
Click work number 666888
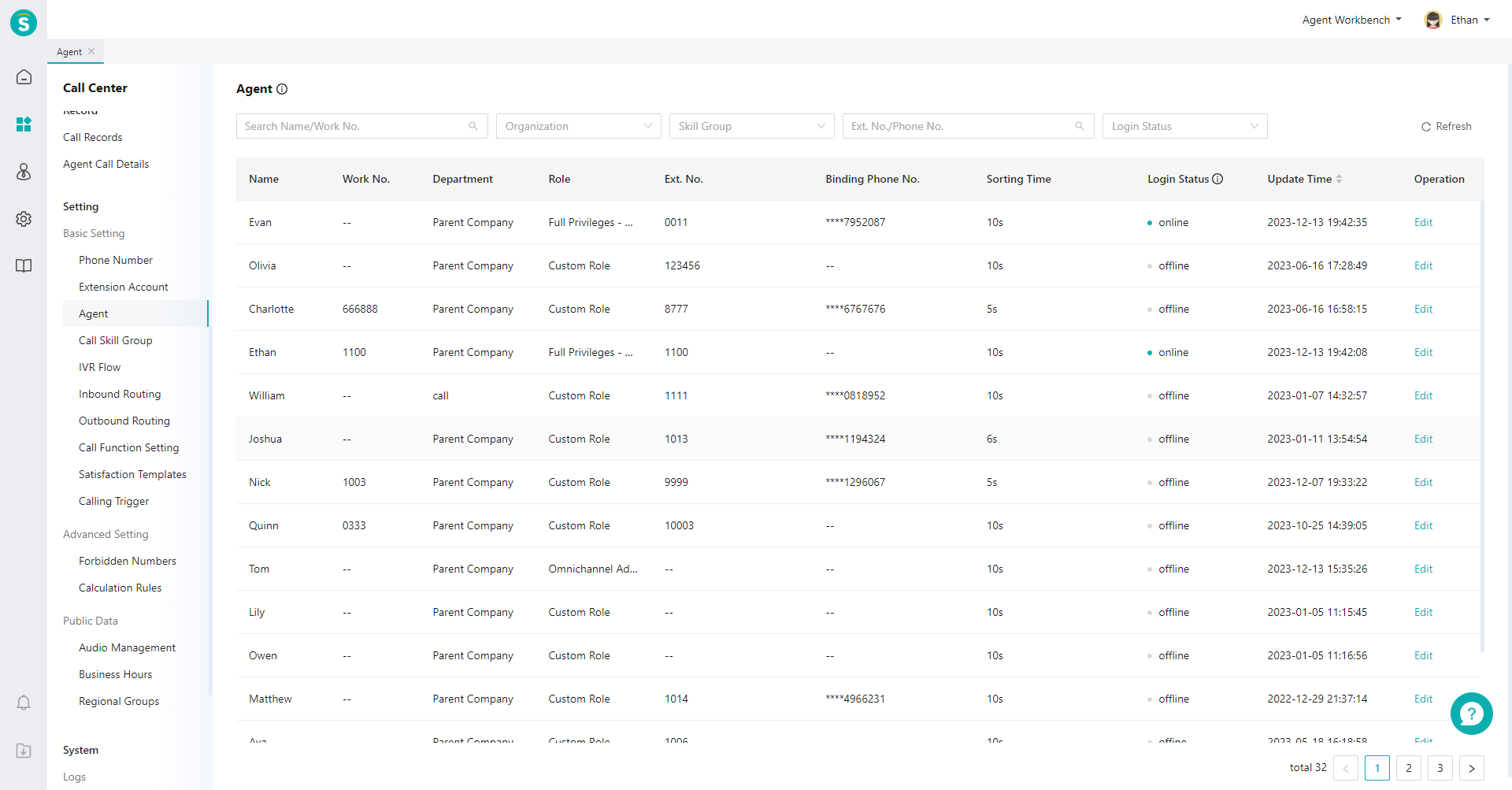[360, 309]
